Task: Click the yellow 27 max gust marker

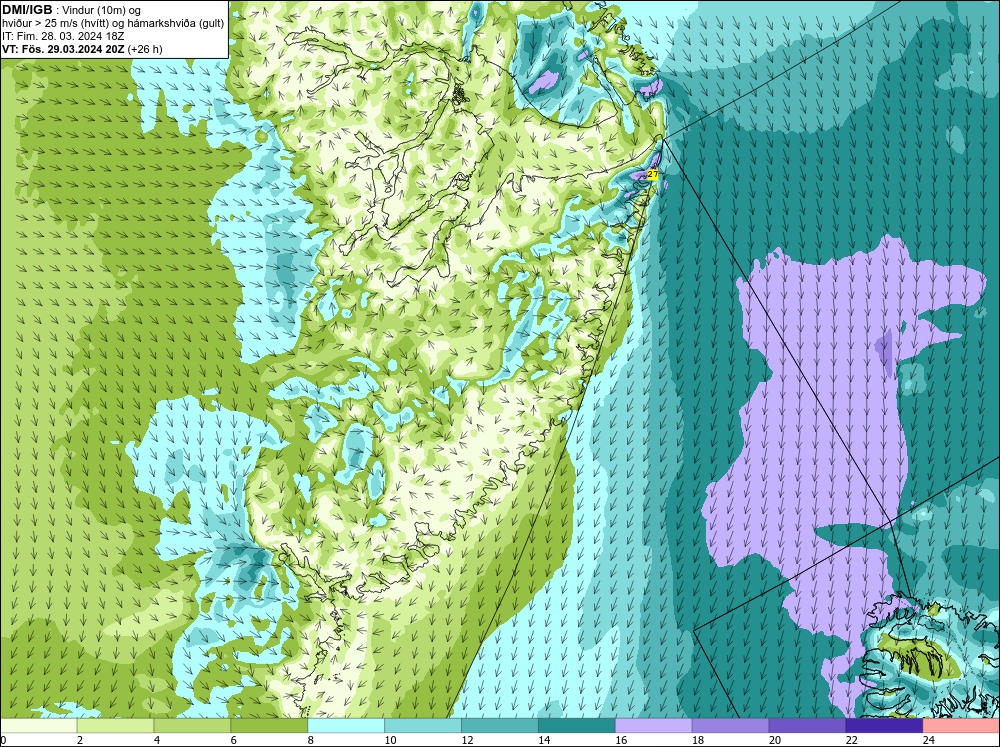Action: point(652,174)
